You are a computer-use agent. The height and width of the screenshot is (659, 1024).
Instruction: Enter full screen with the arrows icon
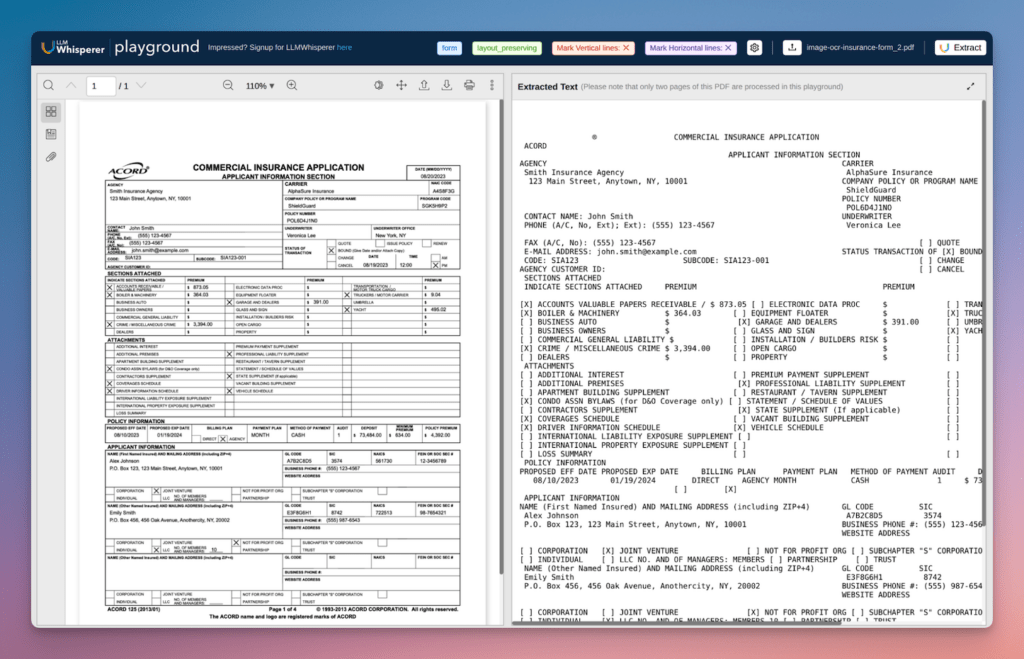(401, 86)
